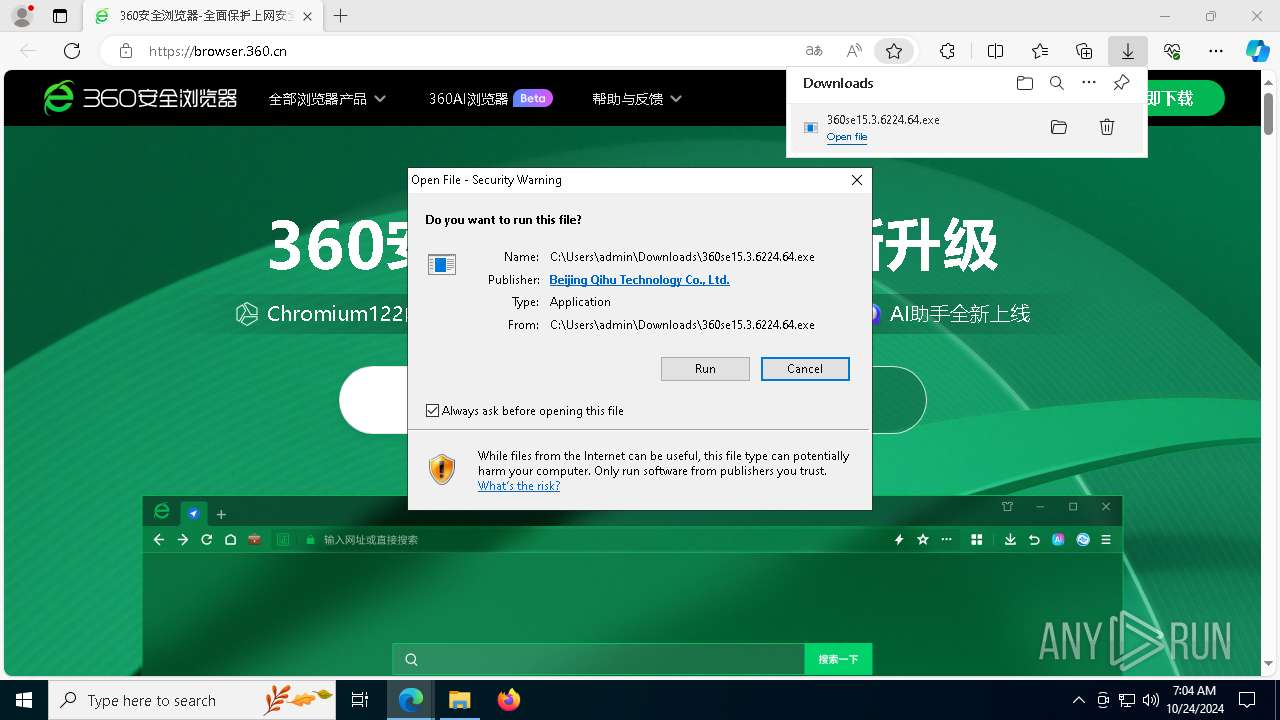
Task: Add this page to favorites star
Action: [894, 51]
